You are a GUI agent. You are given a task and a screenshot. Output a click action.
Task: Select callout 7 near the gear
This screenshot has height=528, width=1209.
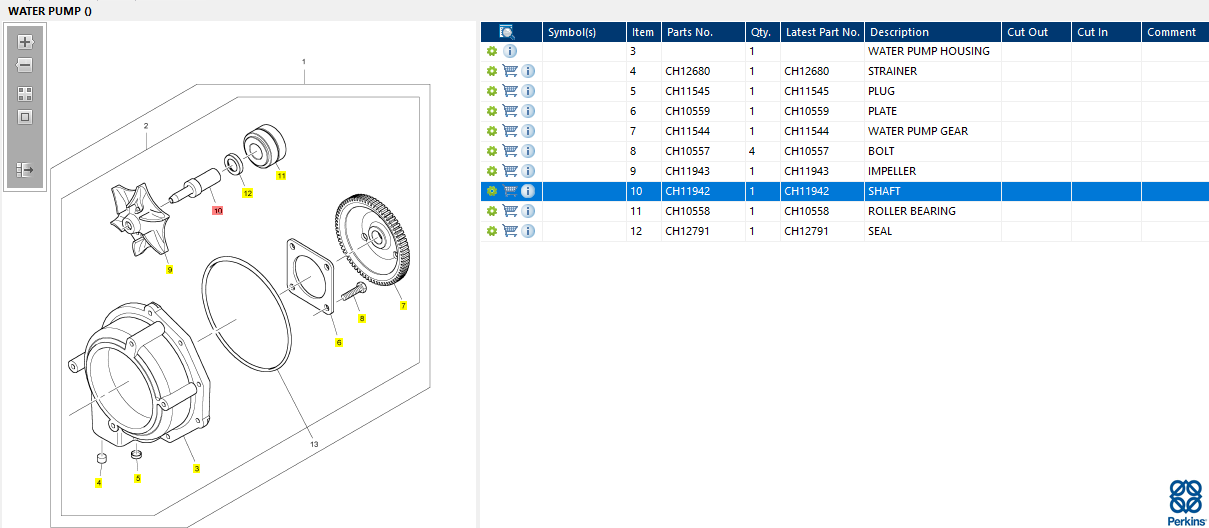tap(403, 305)
